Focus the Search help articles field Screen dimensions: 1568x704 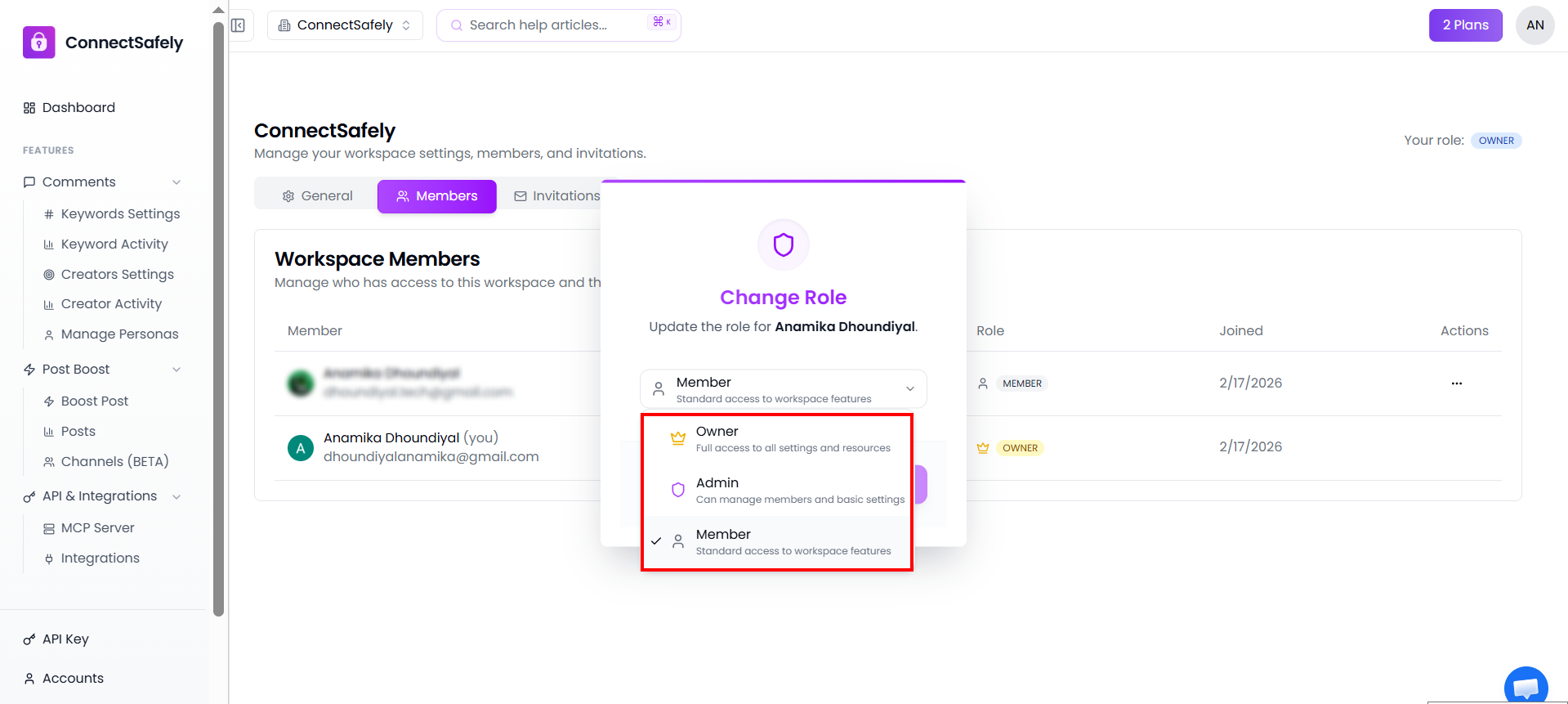(x=556, y=25)
